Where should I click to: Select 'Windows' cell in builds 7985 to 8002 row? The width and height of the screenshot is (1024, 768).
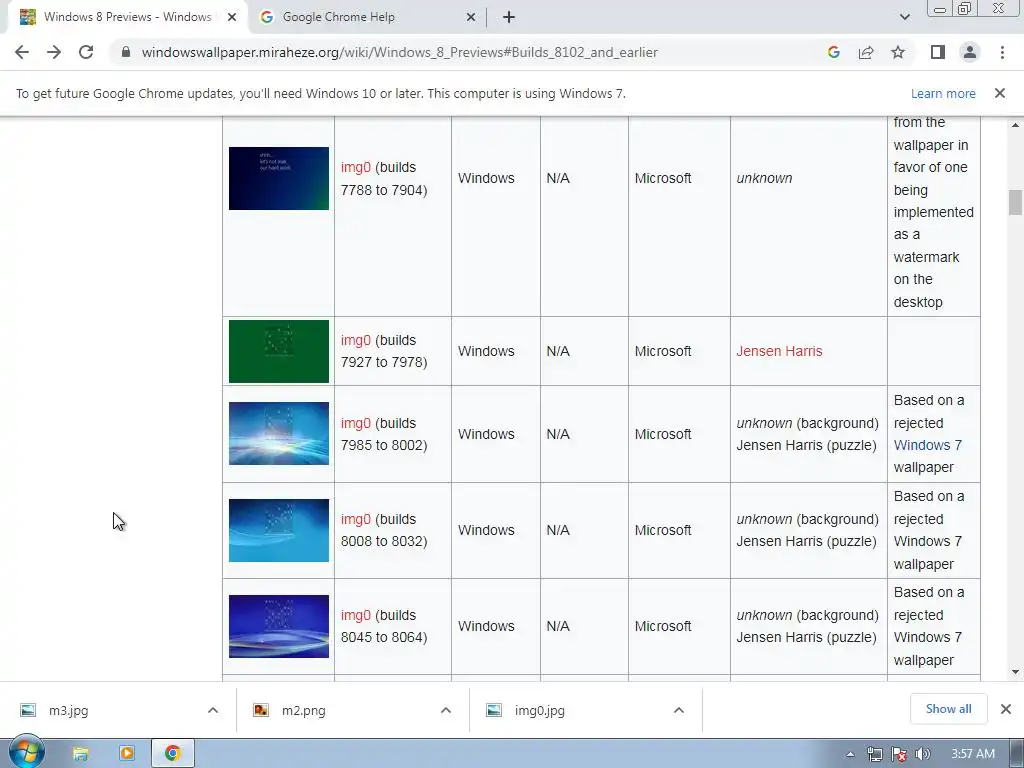486,434
